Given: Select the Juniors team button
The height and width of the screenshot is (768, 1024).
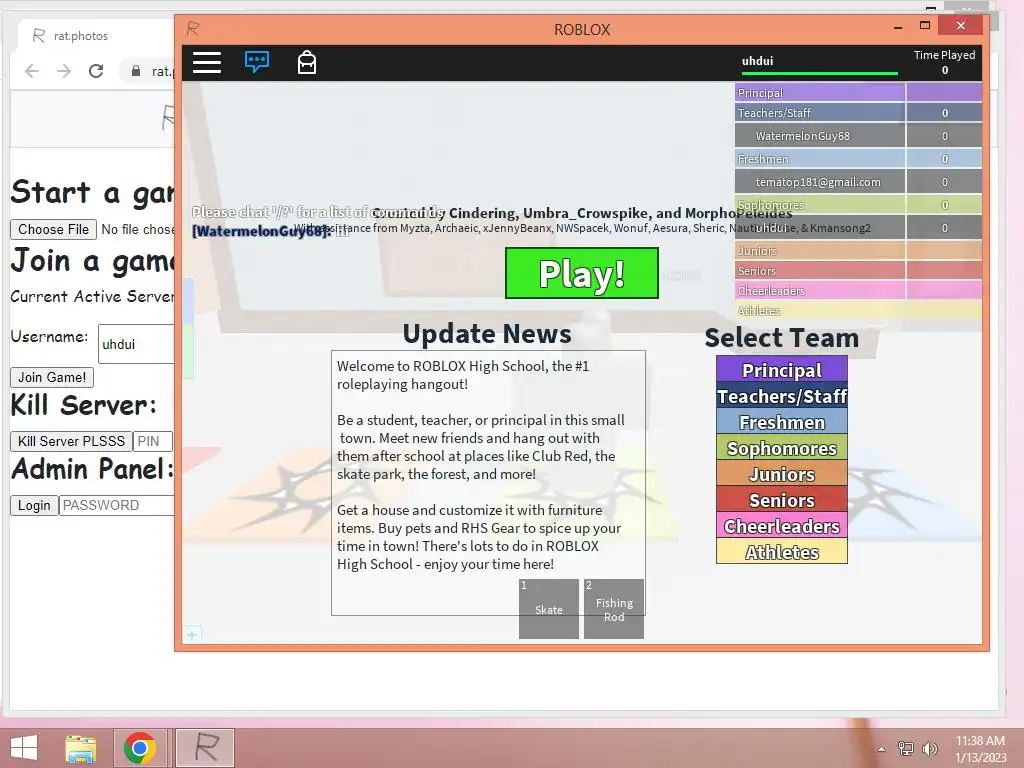Looking at the screenshot, I should [782, 474].
